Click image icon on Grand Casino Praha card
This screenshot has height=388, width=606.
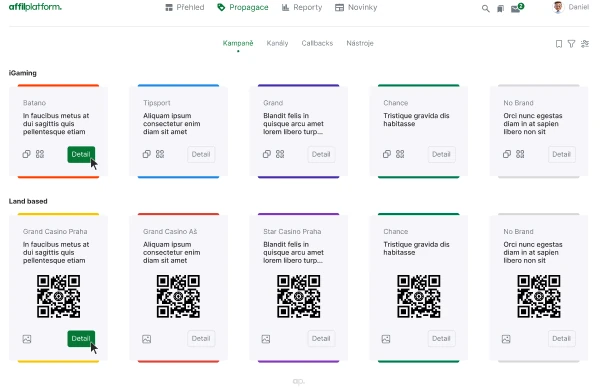tap(27, 339)
